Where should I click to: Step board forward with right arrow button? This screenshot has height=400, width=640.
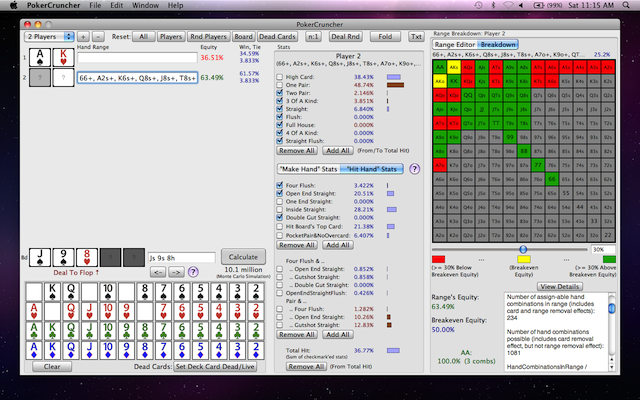(x=176, y=272)
